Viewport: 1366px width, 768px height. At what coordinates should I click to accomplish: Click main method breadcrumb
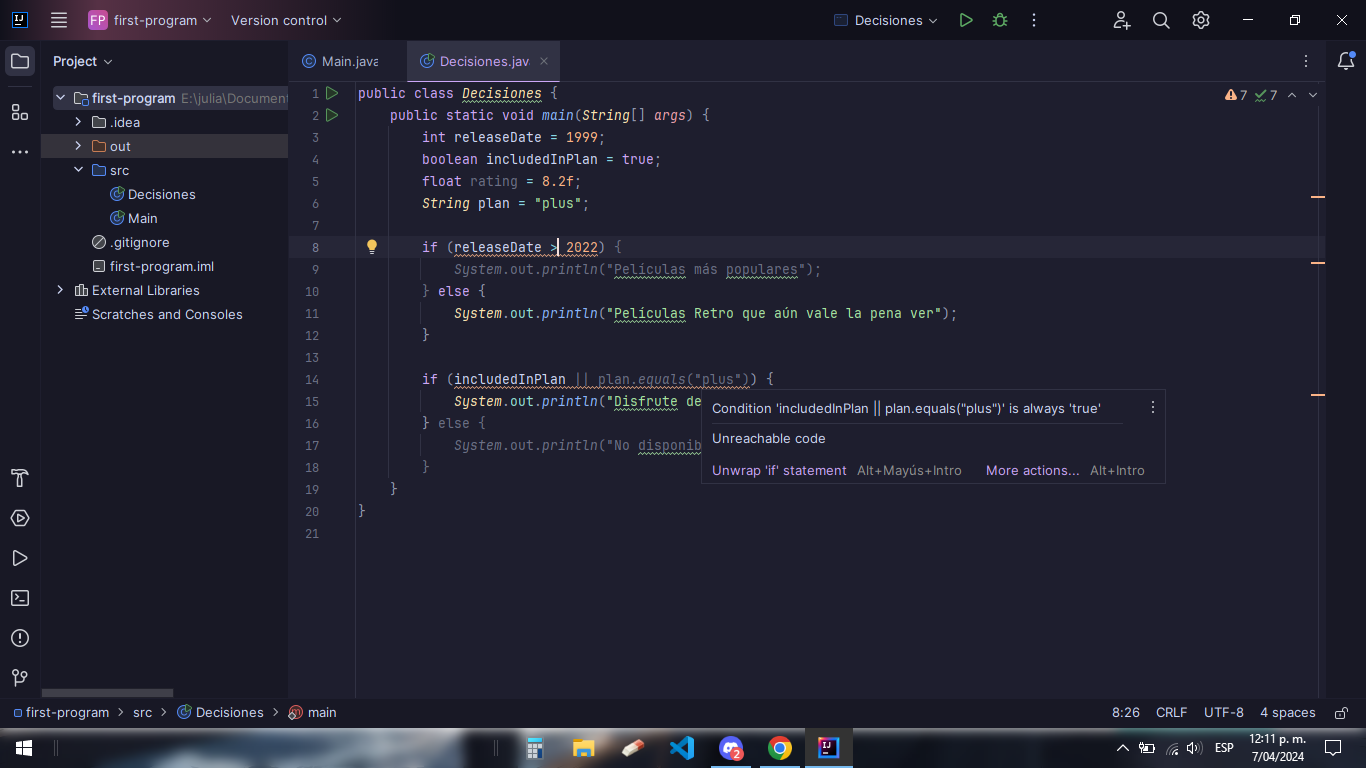coord(312,713)
